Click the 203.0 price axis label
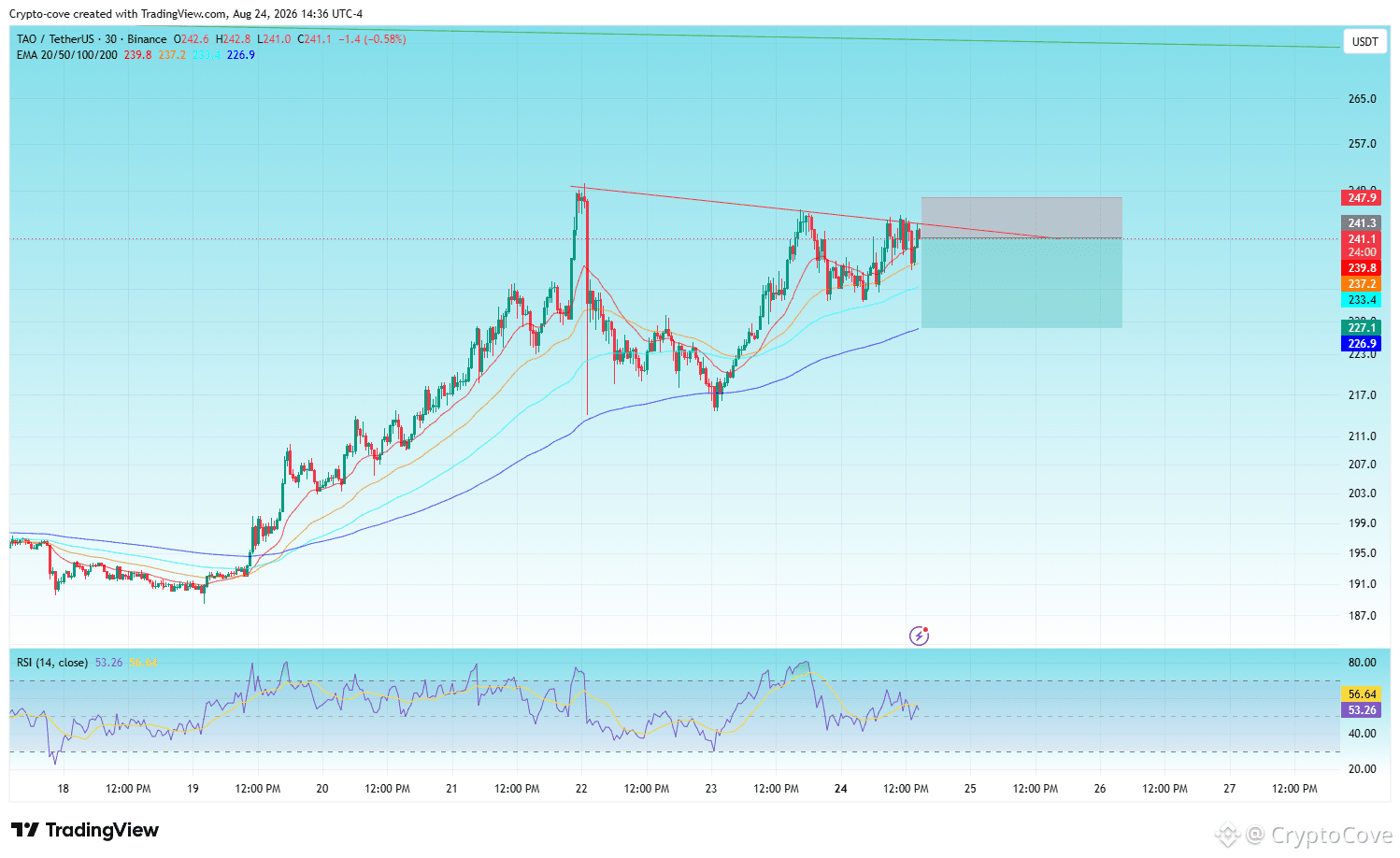This screenshot has width=1400, height=858. coord(1362,493)
